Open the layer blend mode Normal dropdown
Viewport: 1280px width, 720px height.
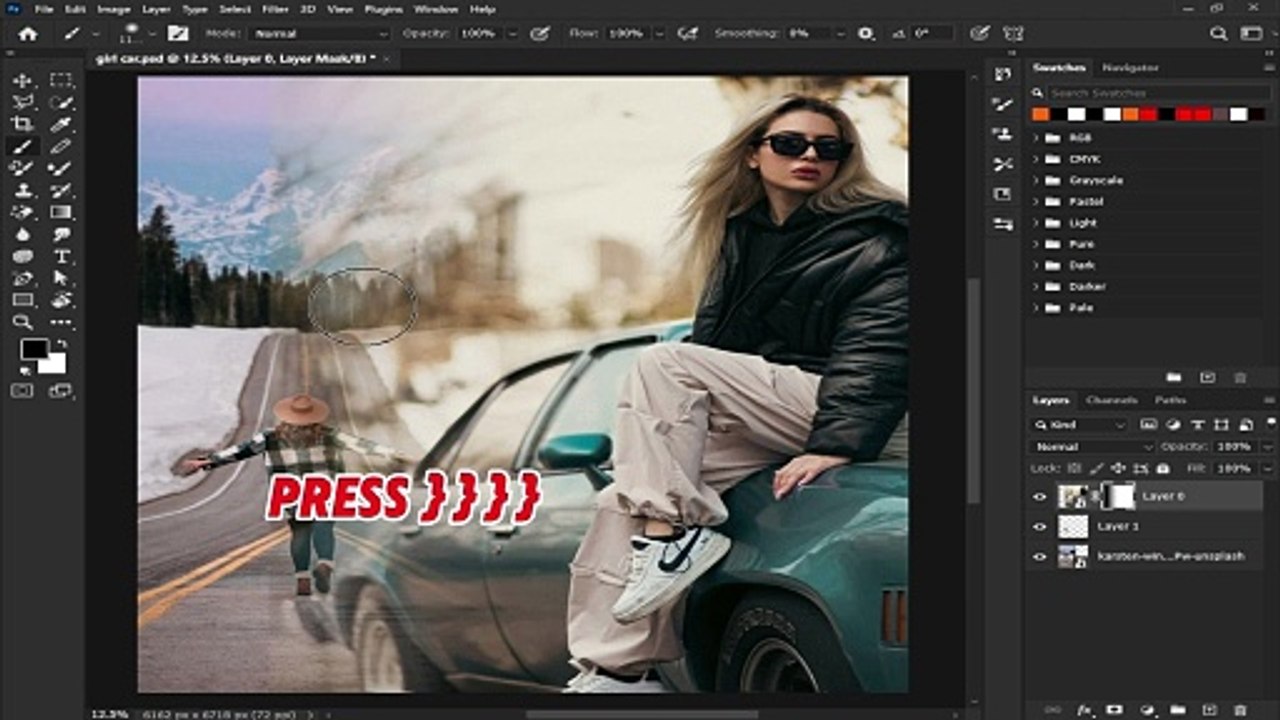pyautogui.click(x=1092, y=447)
